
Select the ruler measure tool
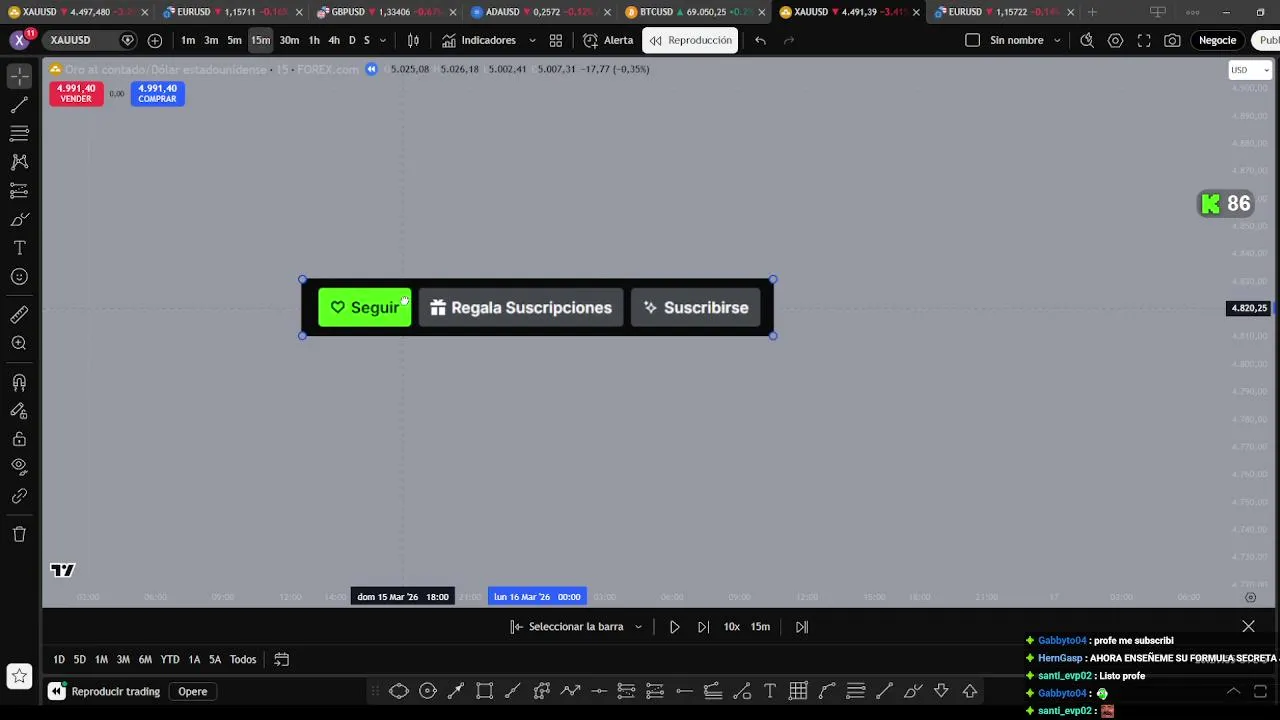19,315
